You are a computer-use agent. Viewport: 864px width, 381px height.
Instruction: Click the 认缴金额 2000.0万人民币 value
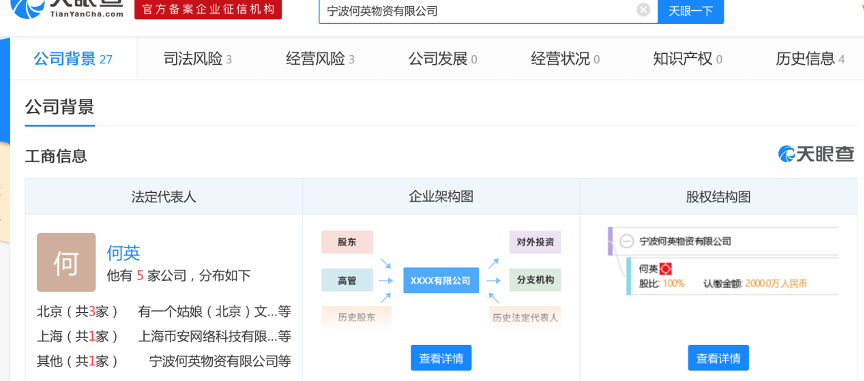[x=776, y=283]
